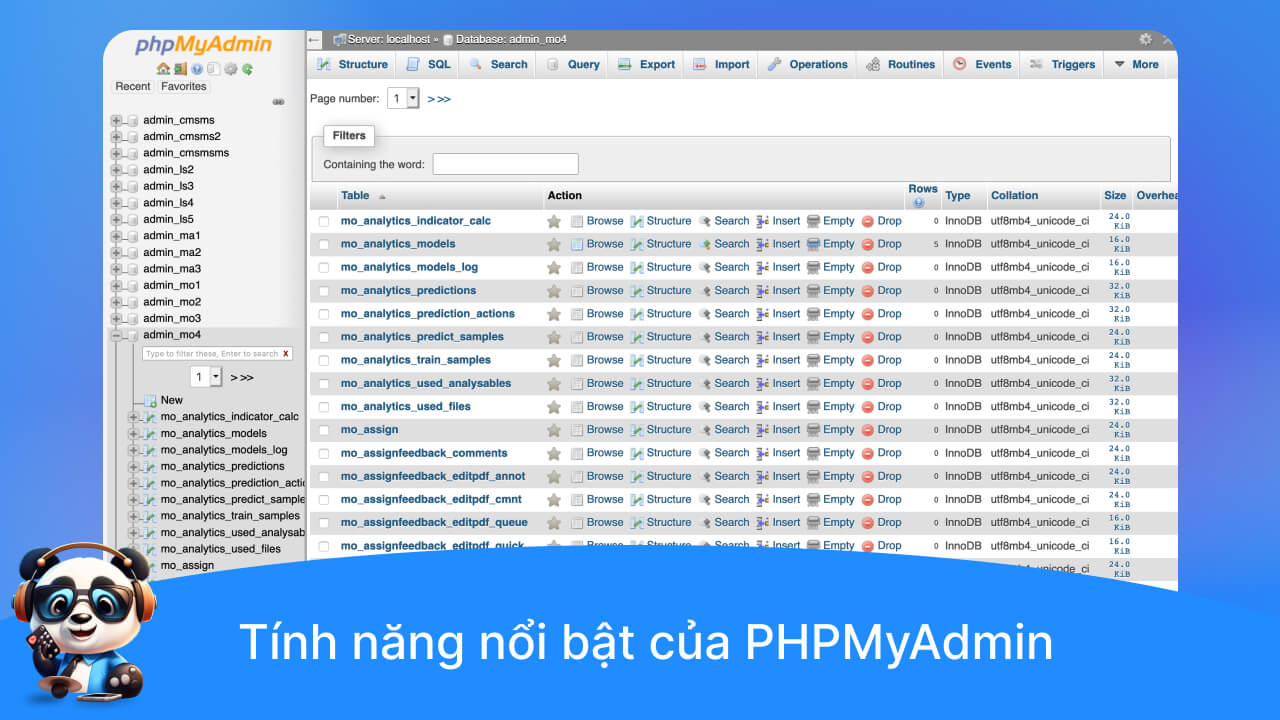Open page settings gear in top bar
Screen dimensions: 1280x720
tap(1145, 39)
